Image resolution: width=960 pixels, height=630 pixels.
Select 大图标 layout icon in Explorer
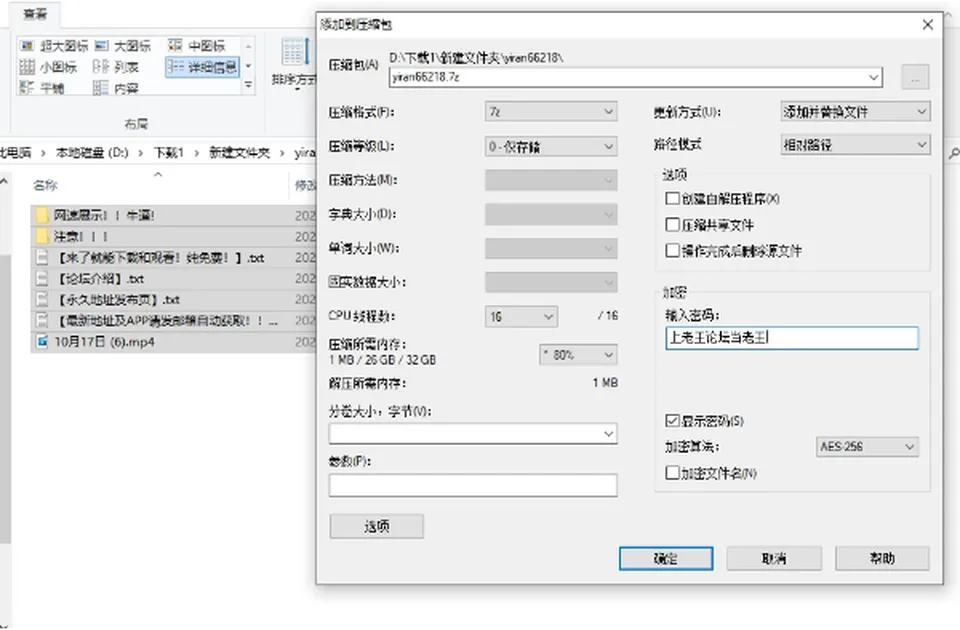pyautogui.click(x=102, y=46)
